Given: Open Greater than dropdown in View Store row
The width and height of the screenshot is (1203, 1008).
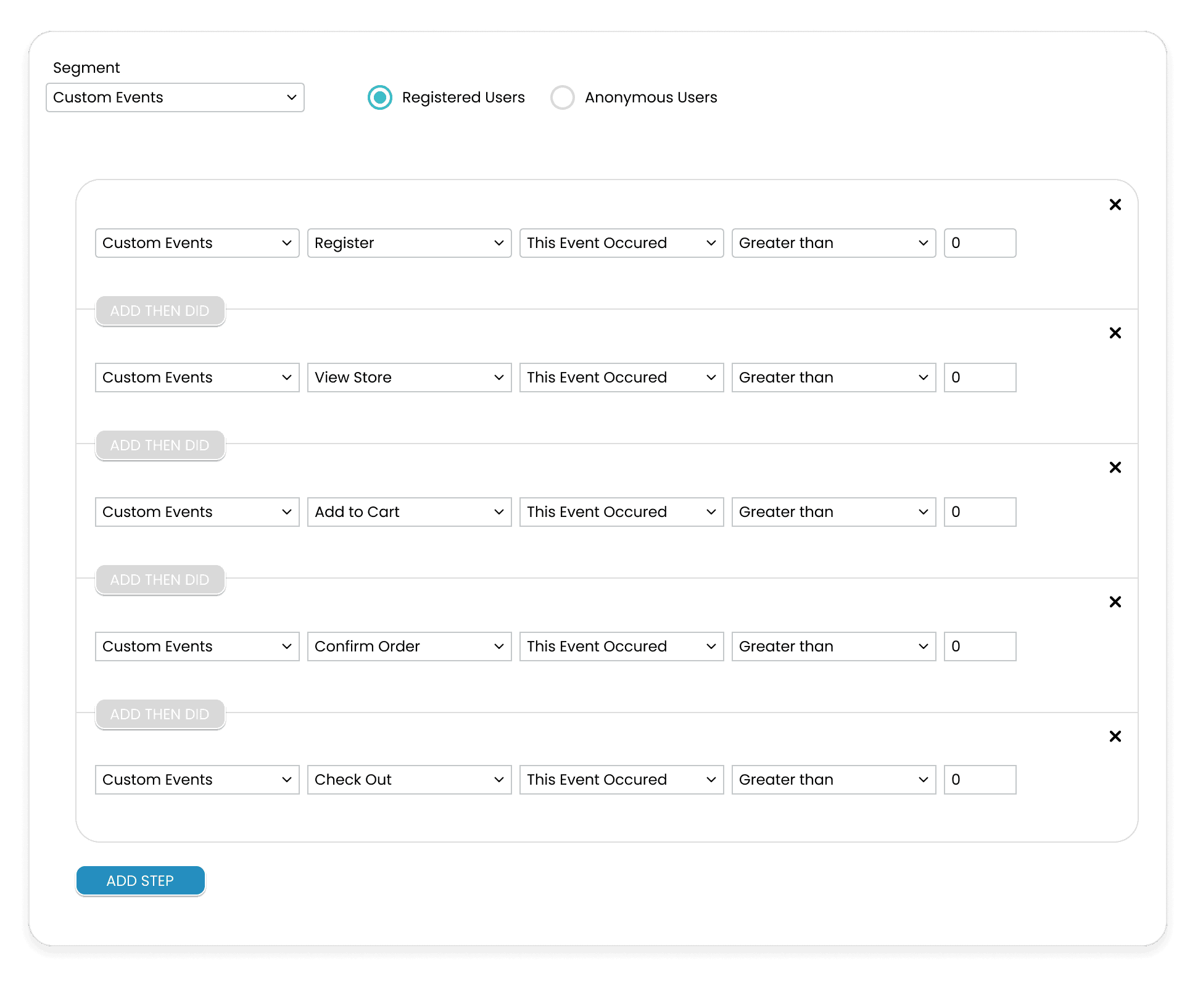Looking at the screenshot, I should pos(833,378).
